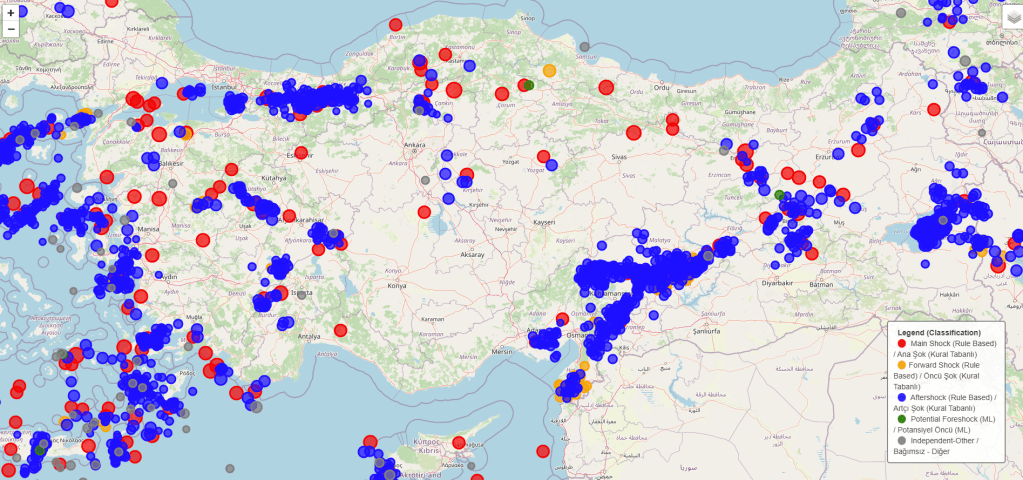1023x480 pixels.
Task: Select the green foreshock marker near Çorum
Action: tap(529, 85)
